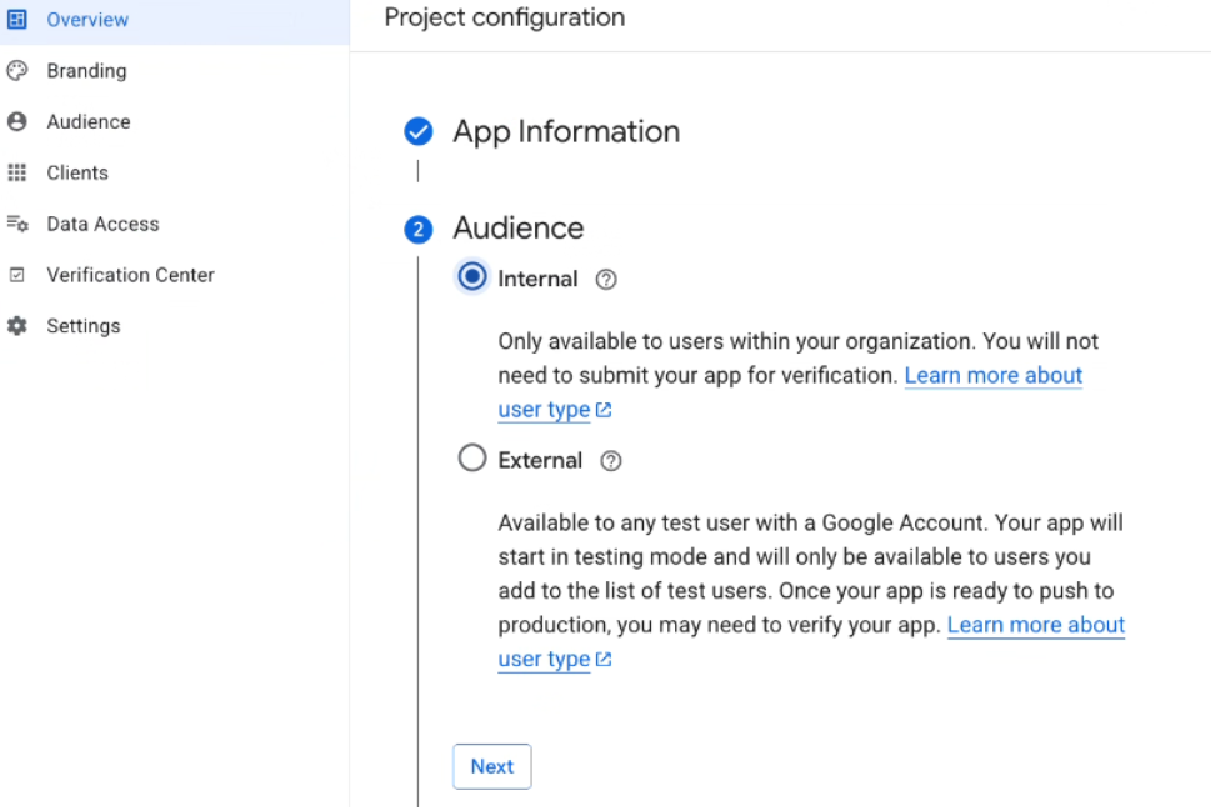Click the Settings gear icon
The height and width of the screenshot is (807, 1211).
pyautogui.click(x=16, y=326)
